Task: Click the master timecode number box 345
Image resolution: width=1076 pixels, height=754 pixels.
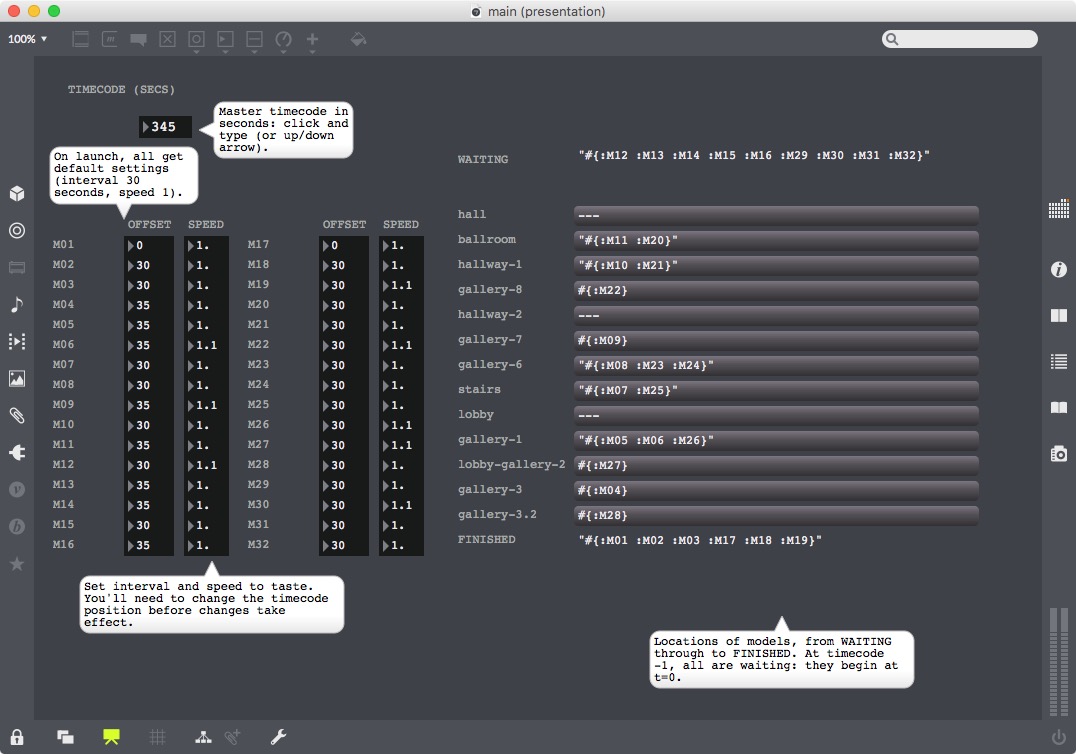Action: (166, 127)
